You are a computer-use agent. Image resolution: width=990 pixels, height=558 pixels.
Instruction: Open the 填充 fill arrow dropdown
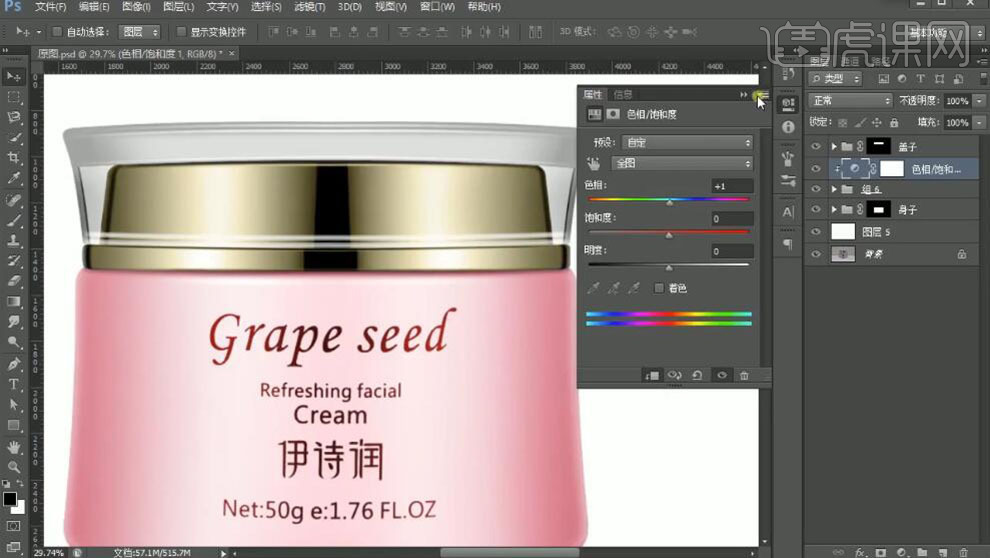[979, 122]
